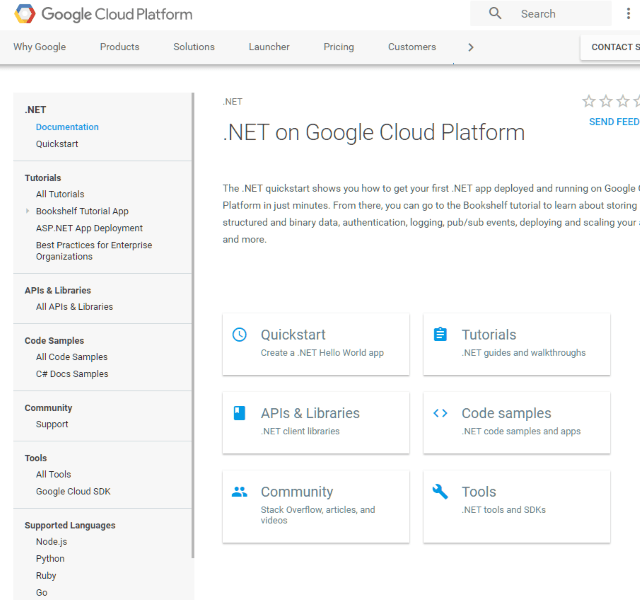The image size is (640, 600).
Task: Open Support under Community
Action: 52,424
